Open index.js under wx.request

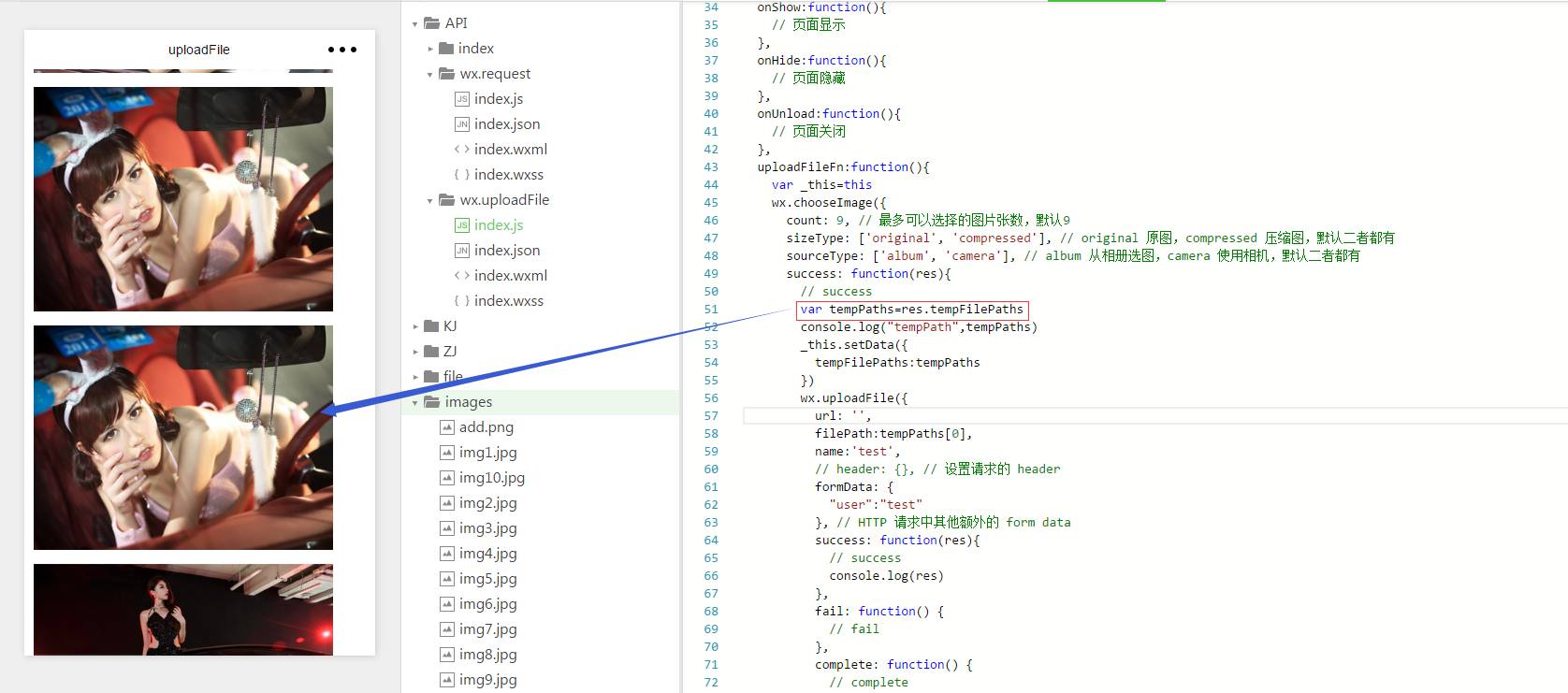click(499, 98)
